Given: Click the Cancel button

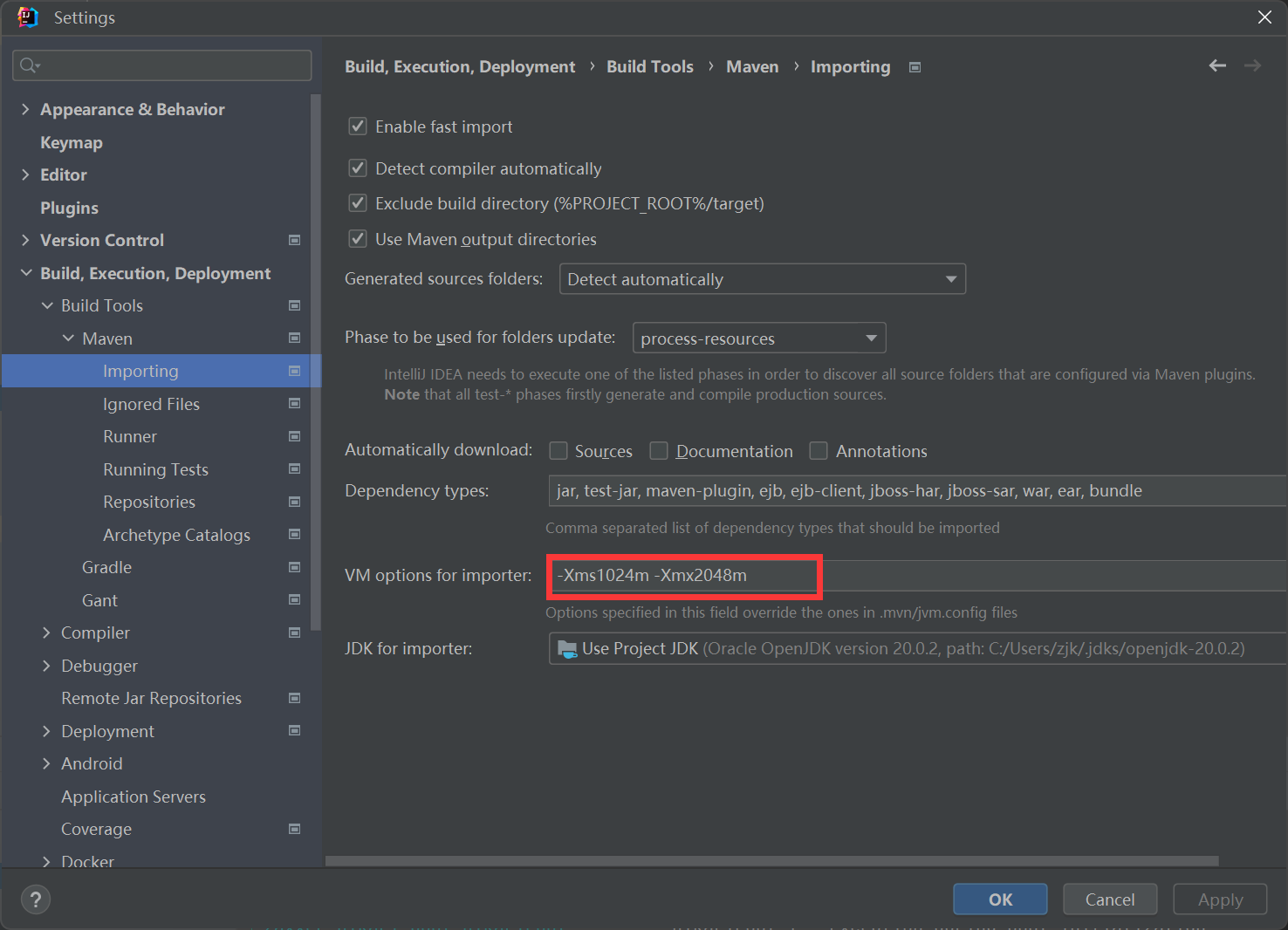Looking at the screenshot, I should coord(1109,899).
